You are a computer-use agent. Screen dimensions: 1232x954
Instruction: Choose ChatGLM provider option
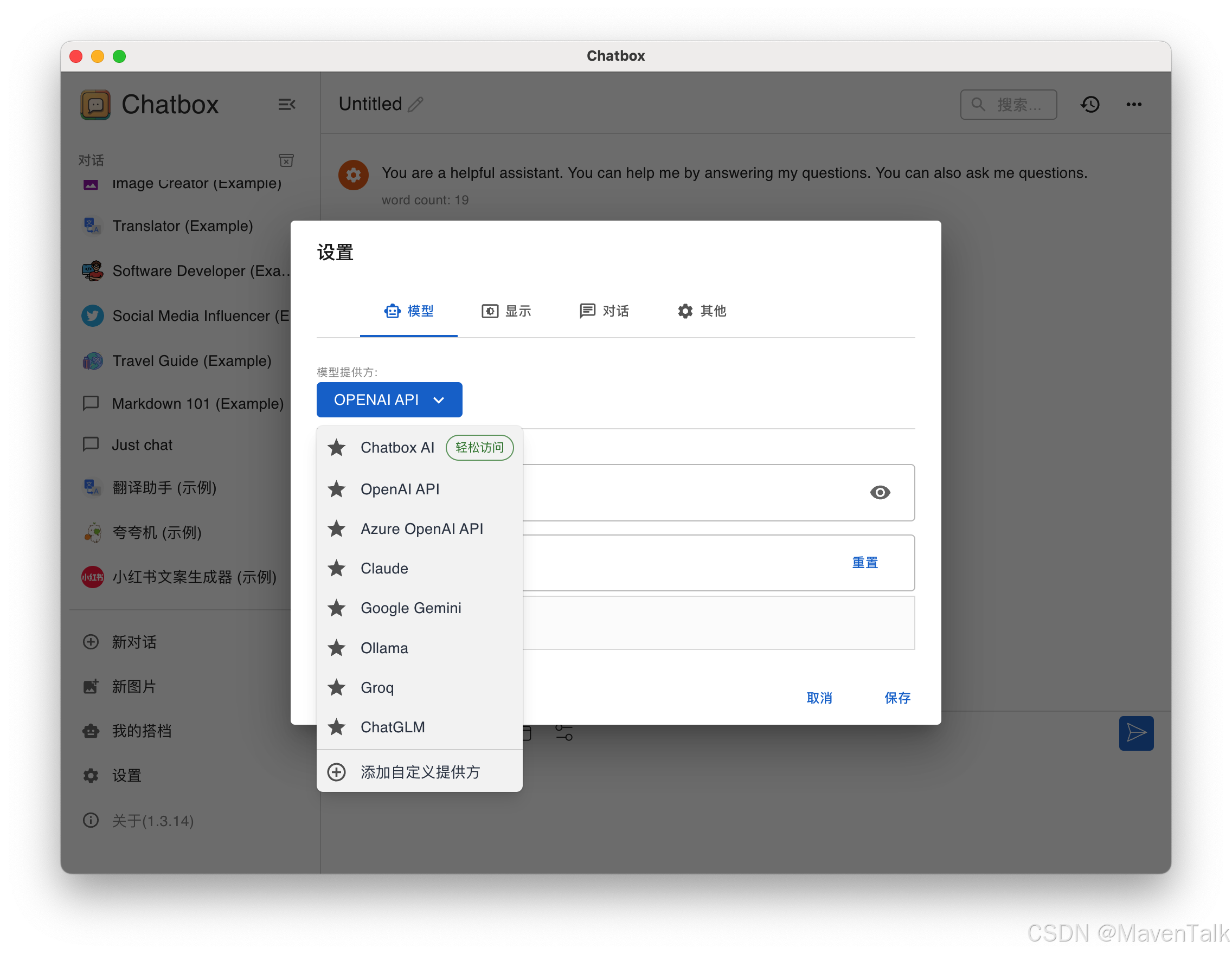pyautogui.click(x=419, y=727)
